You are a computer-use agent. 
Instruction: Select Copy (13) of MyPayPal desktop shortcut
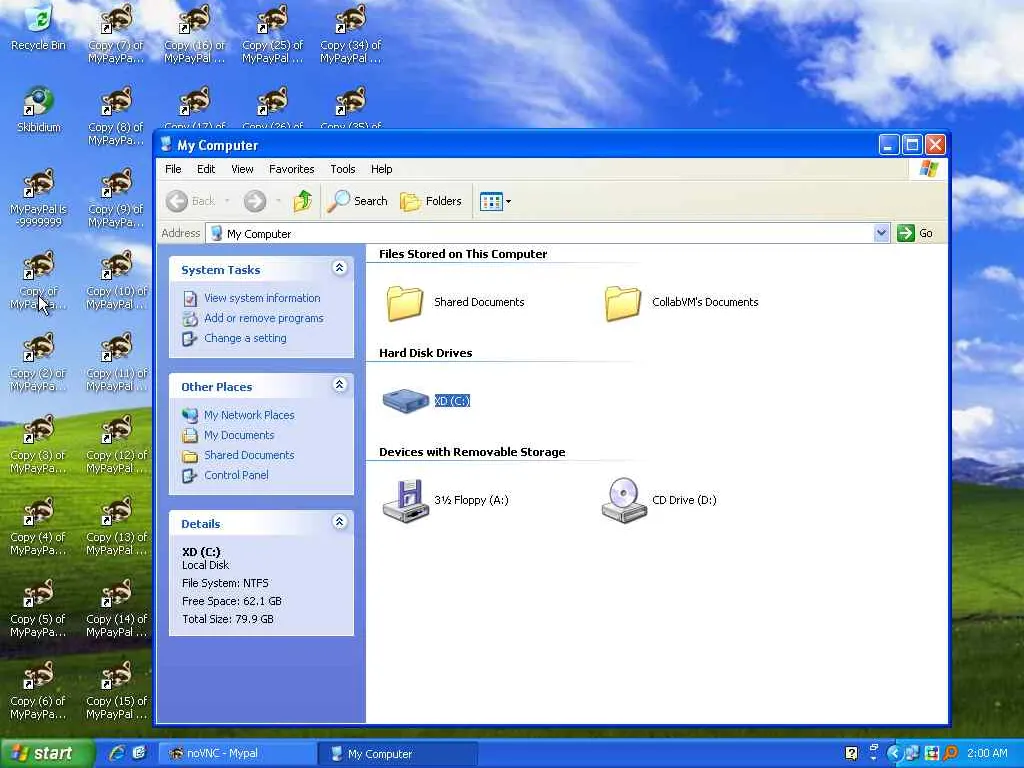[116, 526]
